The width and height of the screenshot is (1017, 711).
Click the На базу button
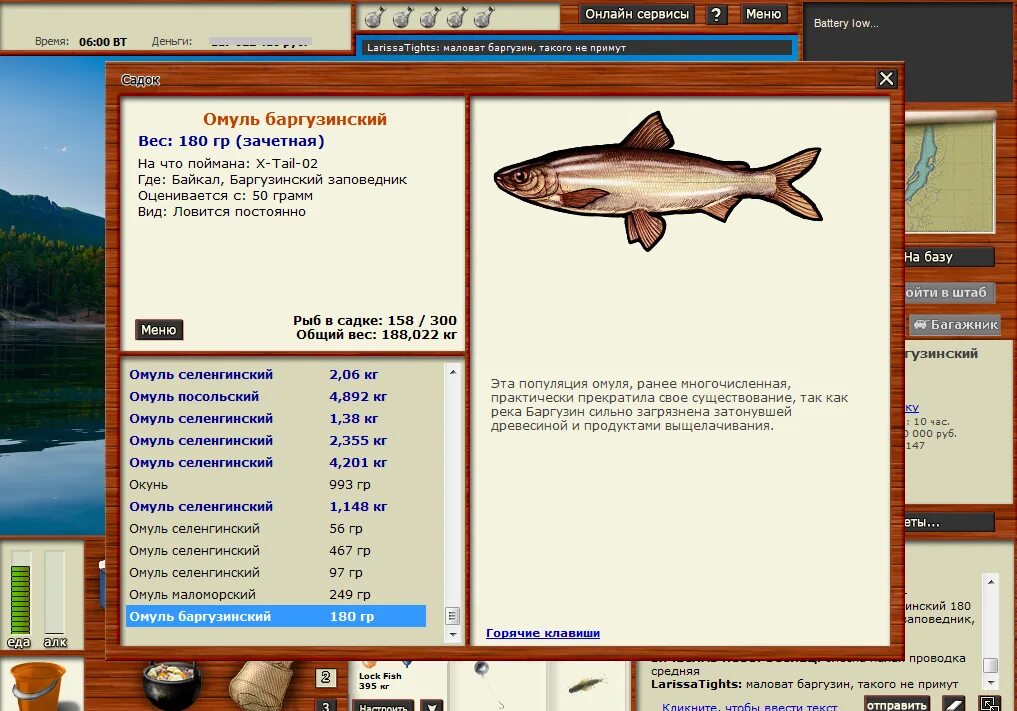click(949, 257)
